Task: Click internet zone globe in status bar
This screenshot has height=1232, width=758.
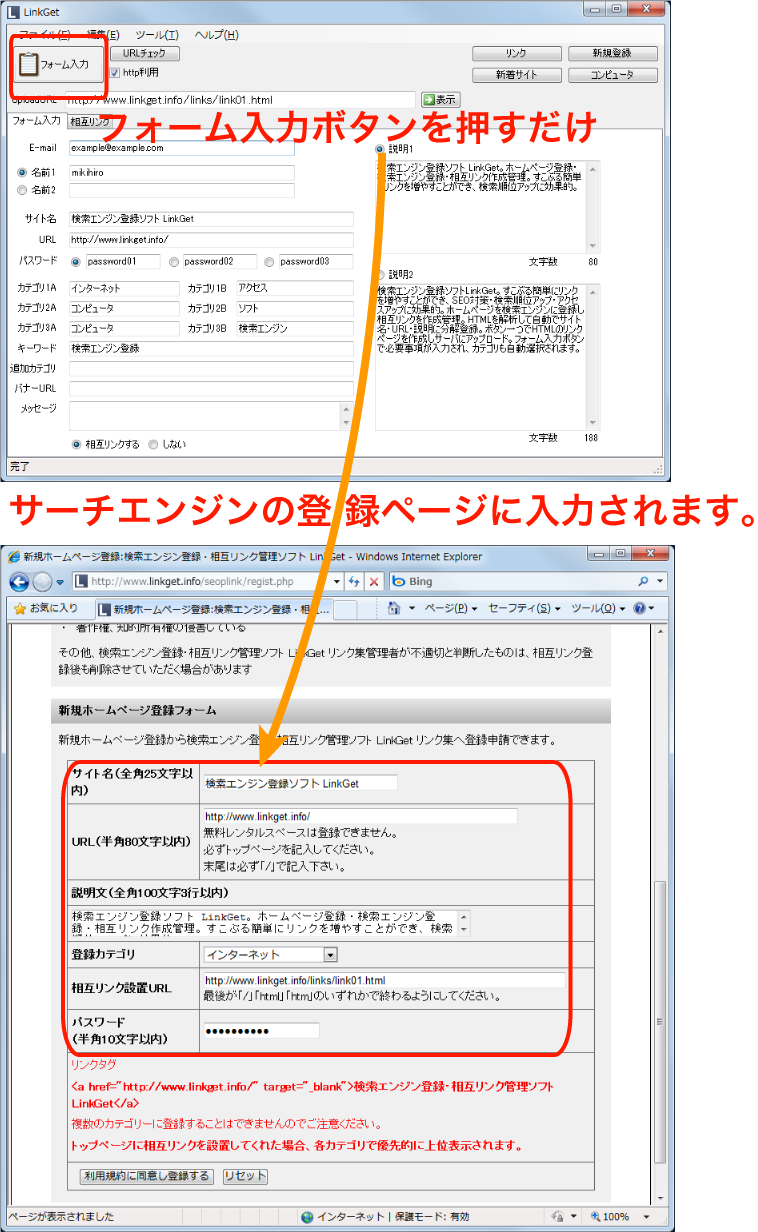Action: point(309,1217)
